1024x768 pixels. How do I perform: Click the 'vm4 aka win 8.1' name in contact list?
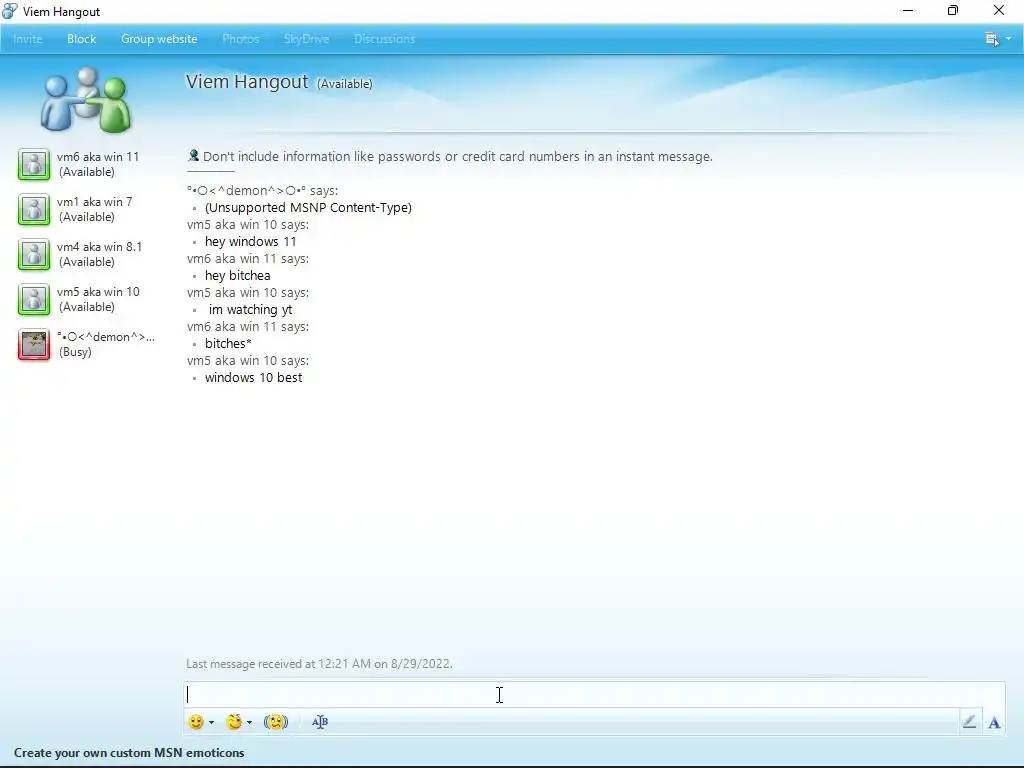pos(99,247)
